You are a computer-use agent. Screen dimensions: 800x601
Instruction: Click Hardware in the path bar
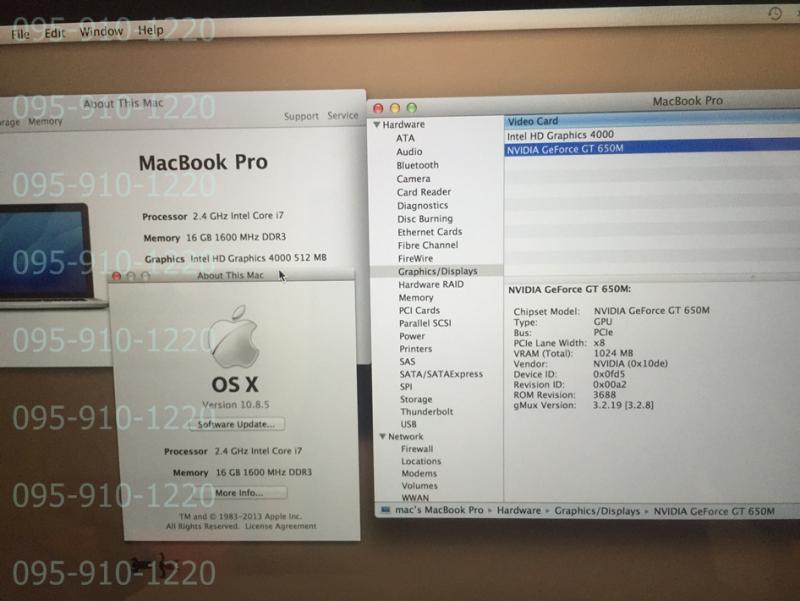[x=518, y=510]
